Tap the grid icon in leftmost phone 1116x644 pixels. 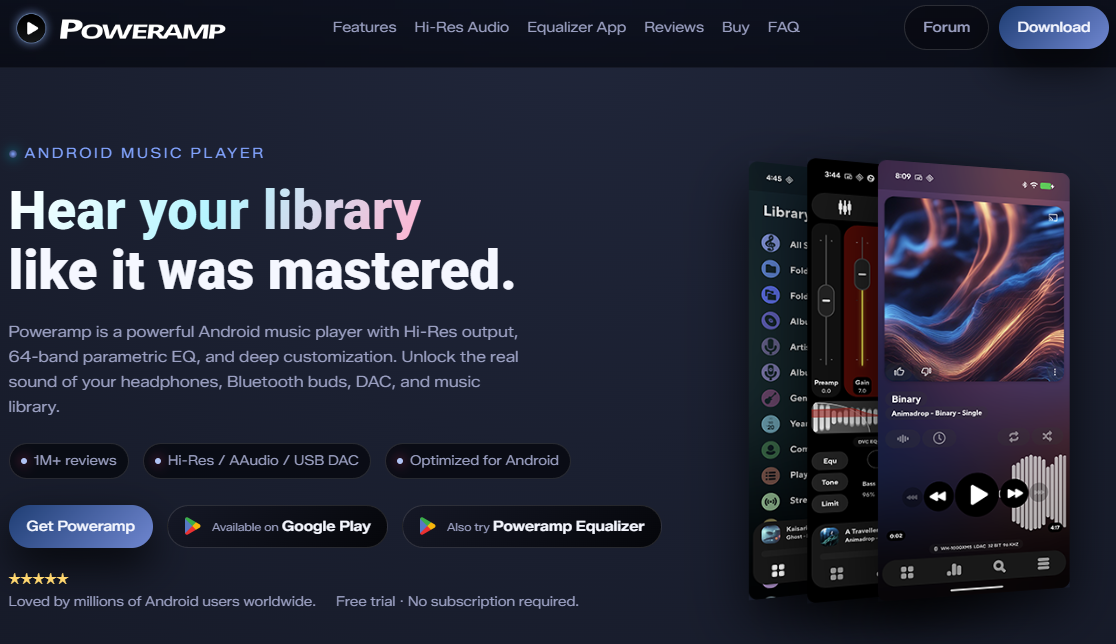pos(778,571)
